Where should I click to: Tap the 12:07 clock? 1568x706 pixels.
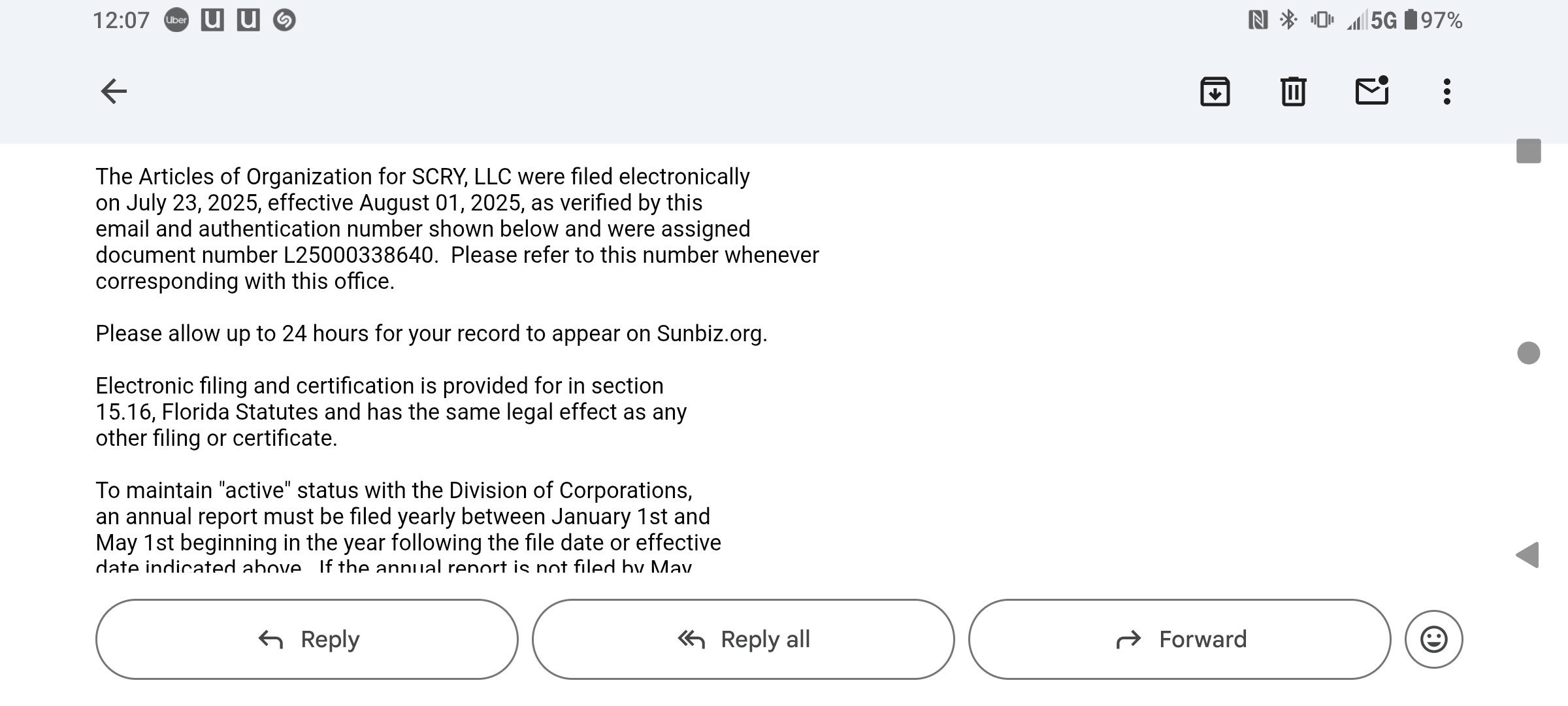(121, 20)
